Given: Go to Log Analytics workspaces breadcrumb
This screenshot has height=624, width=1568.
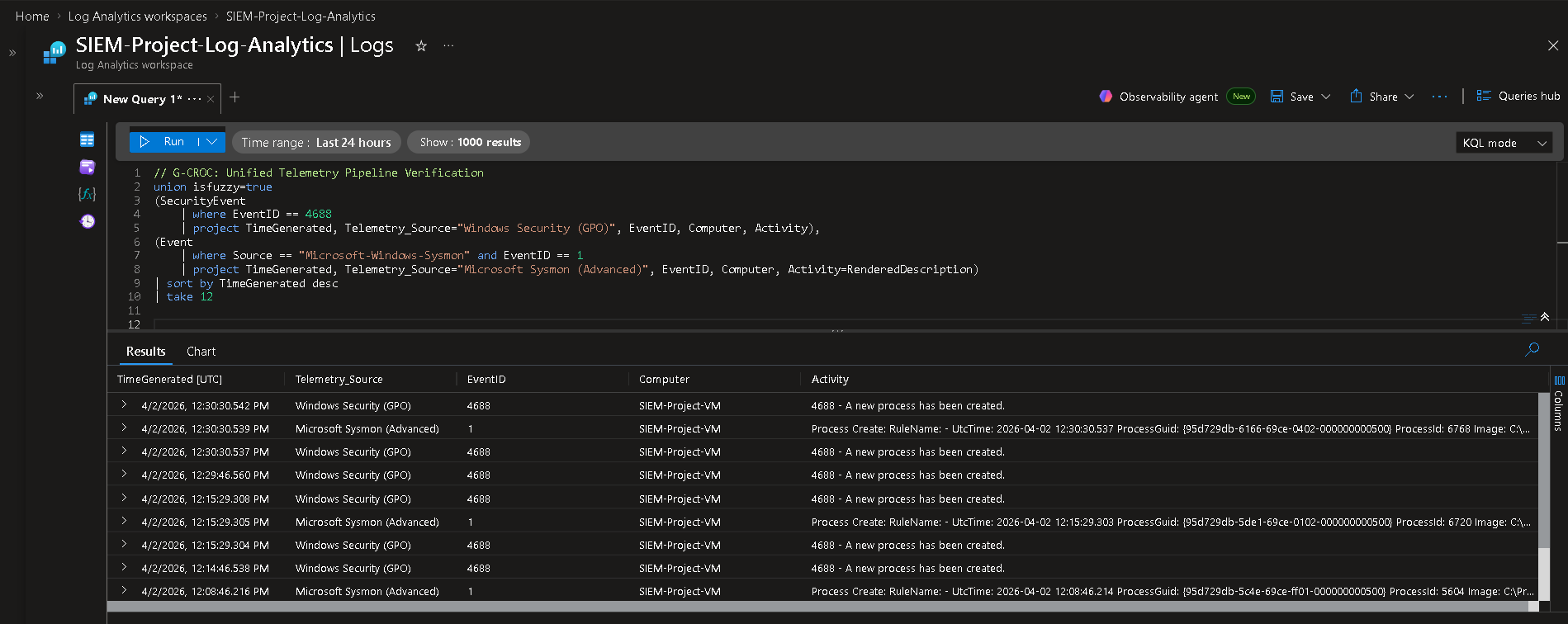Looking at the screenshot, I should [x=137, y=17].
